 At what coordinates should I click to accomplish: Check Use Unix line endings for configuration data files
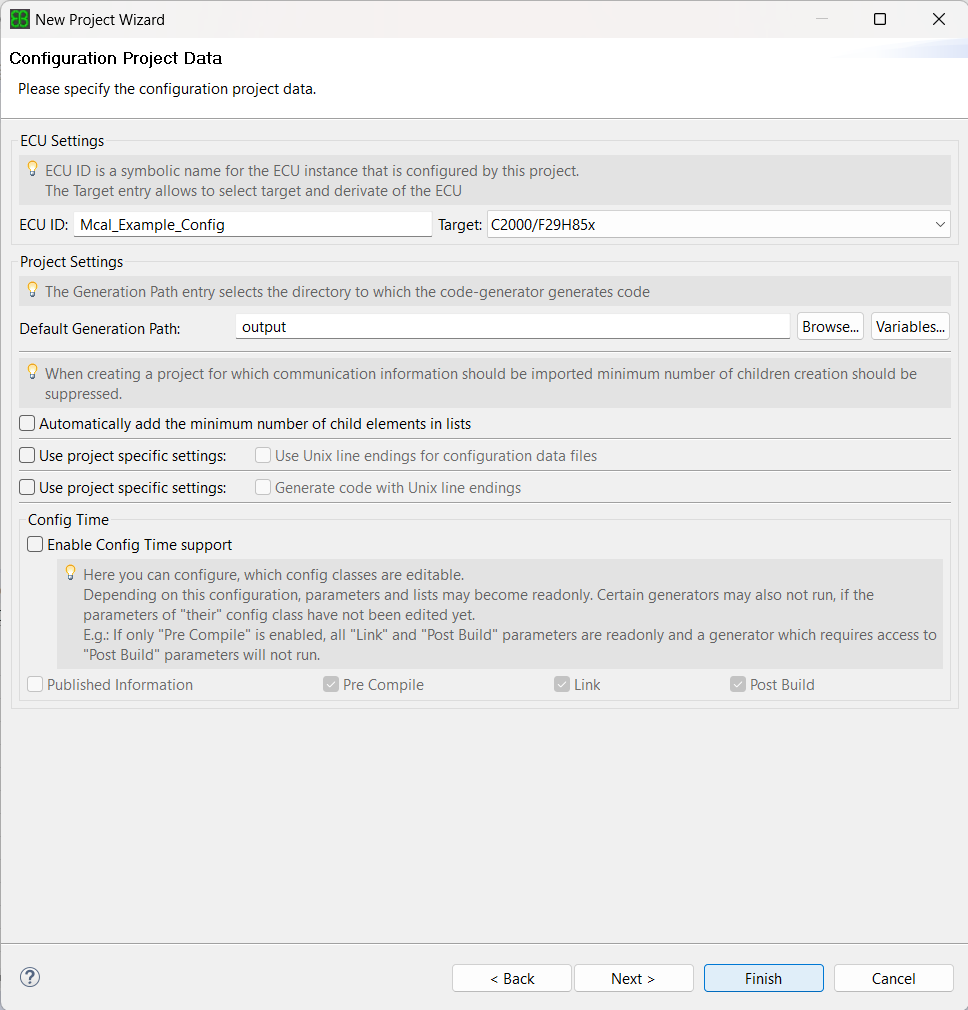[263, 455]
